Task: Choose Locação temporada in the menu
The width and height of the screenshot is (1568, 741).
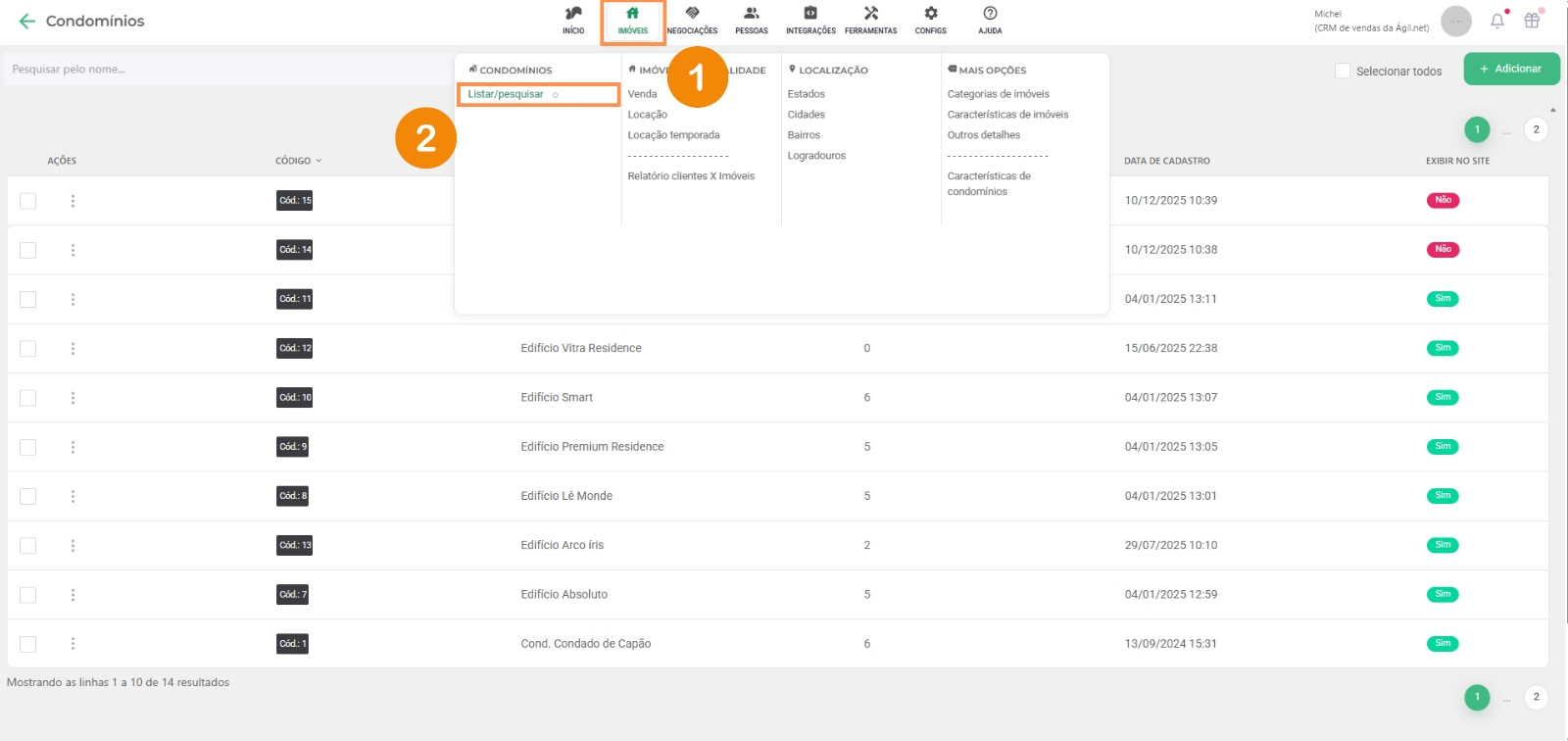Action: 673,135
